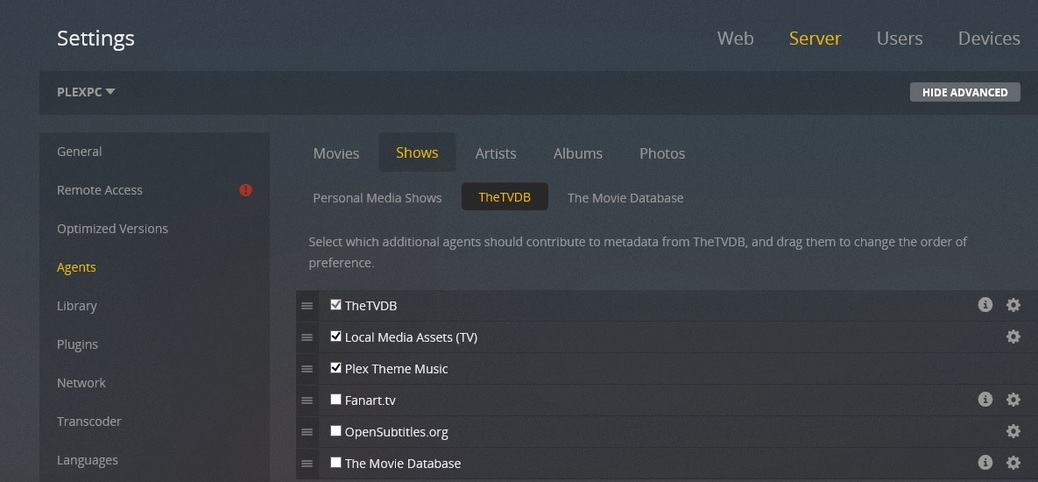Open gear settings for Local Media Assets (TV)

point(1013,337)
